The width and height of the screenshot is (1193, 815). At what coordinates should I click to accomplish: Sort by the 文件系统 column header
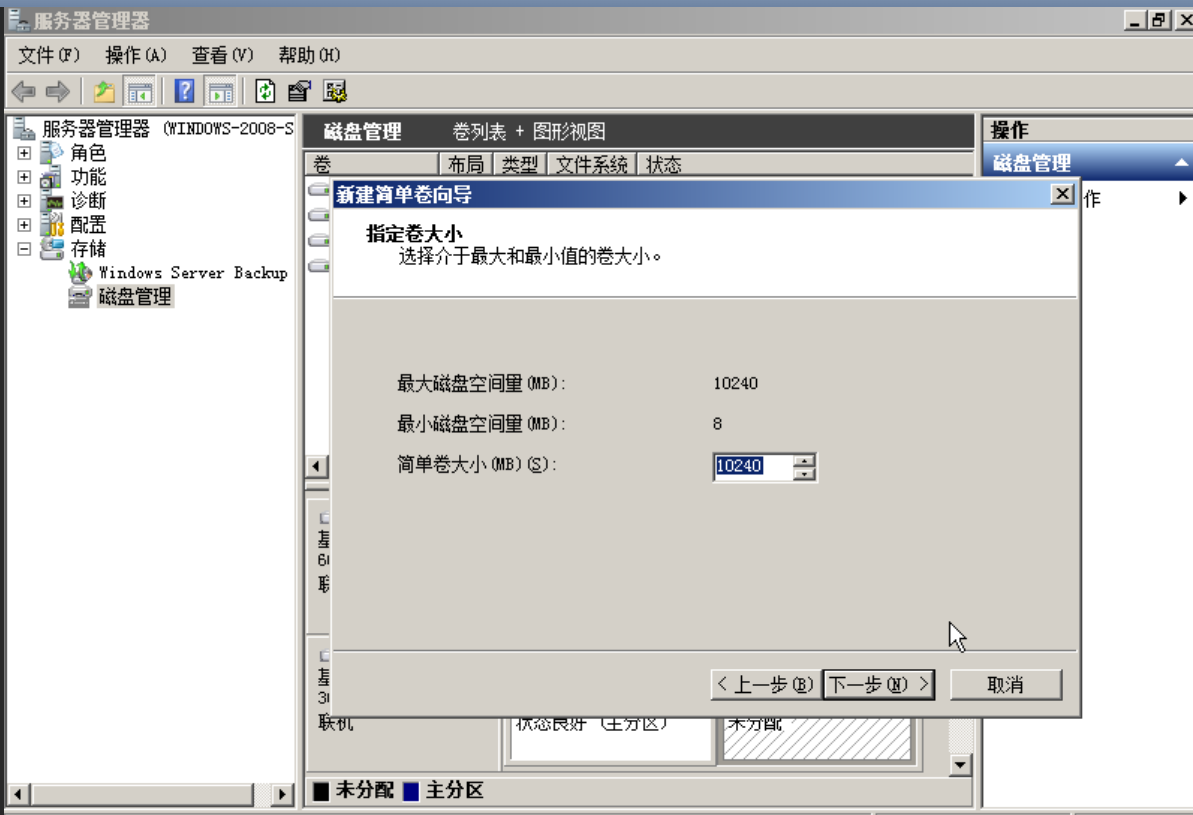pyautogui.click(x=592, y=164)
